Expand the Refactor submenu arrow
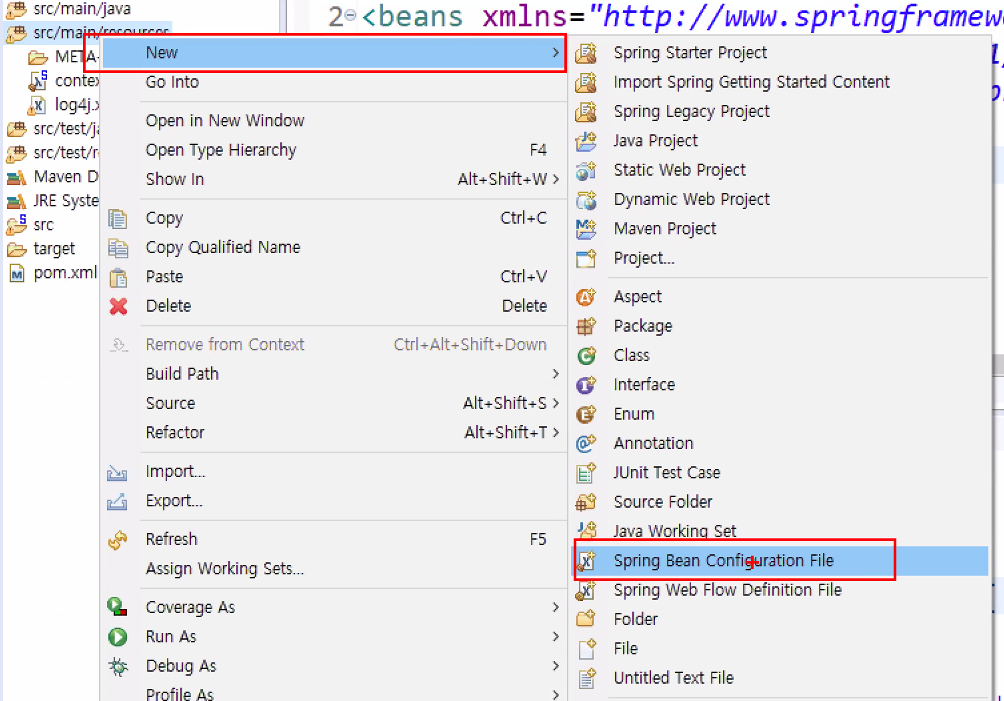 click(555, 433)
